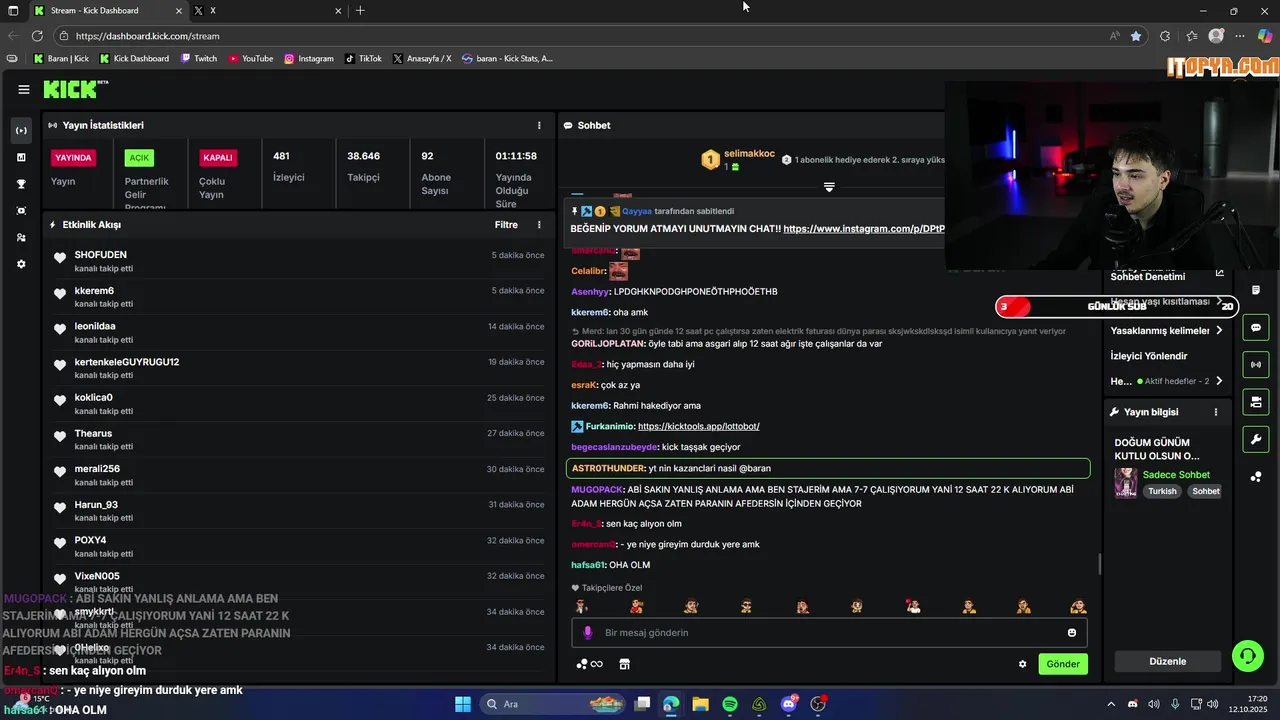Open File Explorer from the taskbar
The image size is (1280, 720).
tap(700, 704)
